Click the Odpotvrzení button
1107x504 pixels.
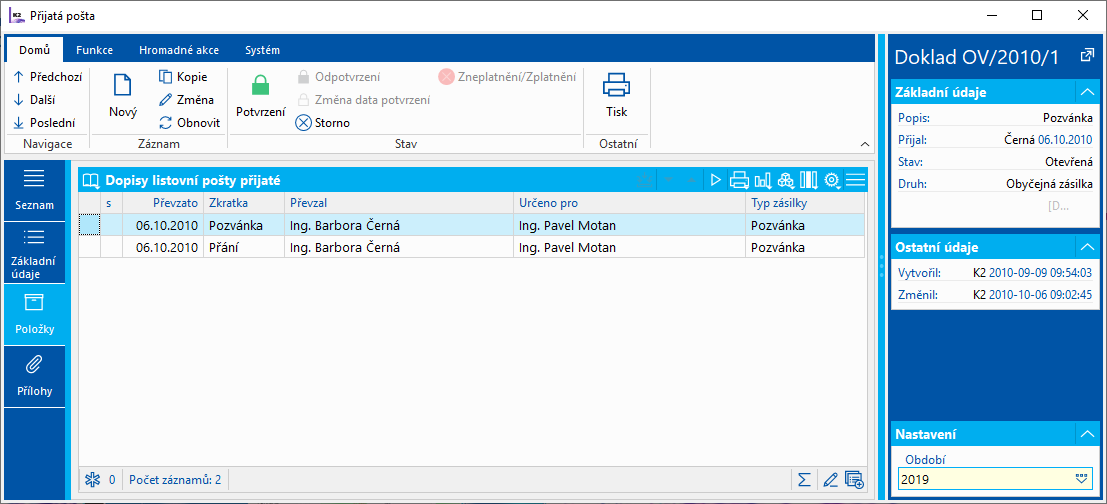(338, 77)
